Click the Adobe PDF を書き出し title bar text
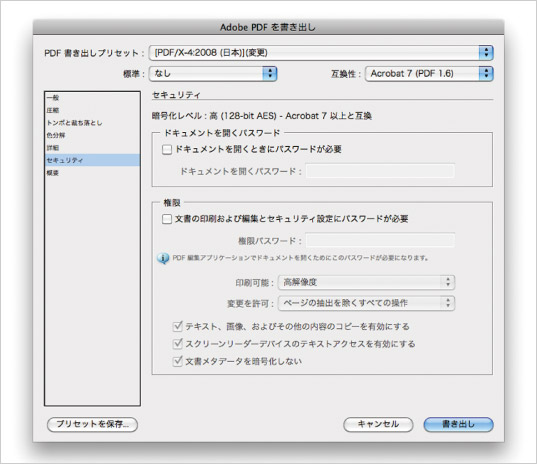 click(x=268, y=27)
